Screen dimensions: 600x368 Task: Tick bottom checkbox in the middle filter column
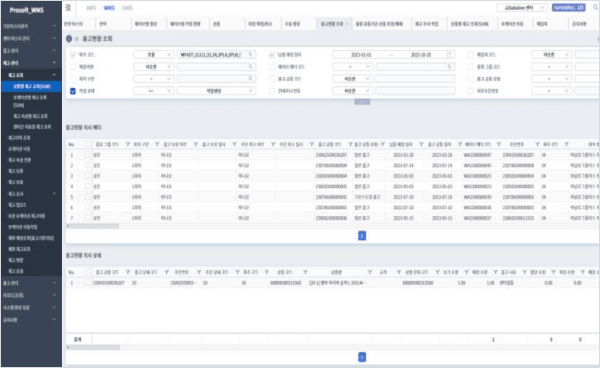pos(271,91)
